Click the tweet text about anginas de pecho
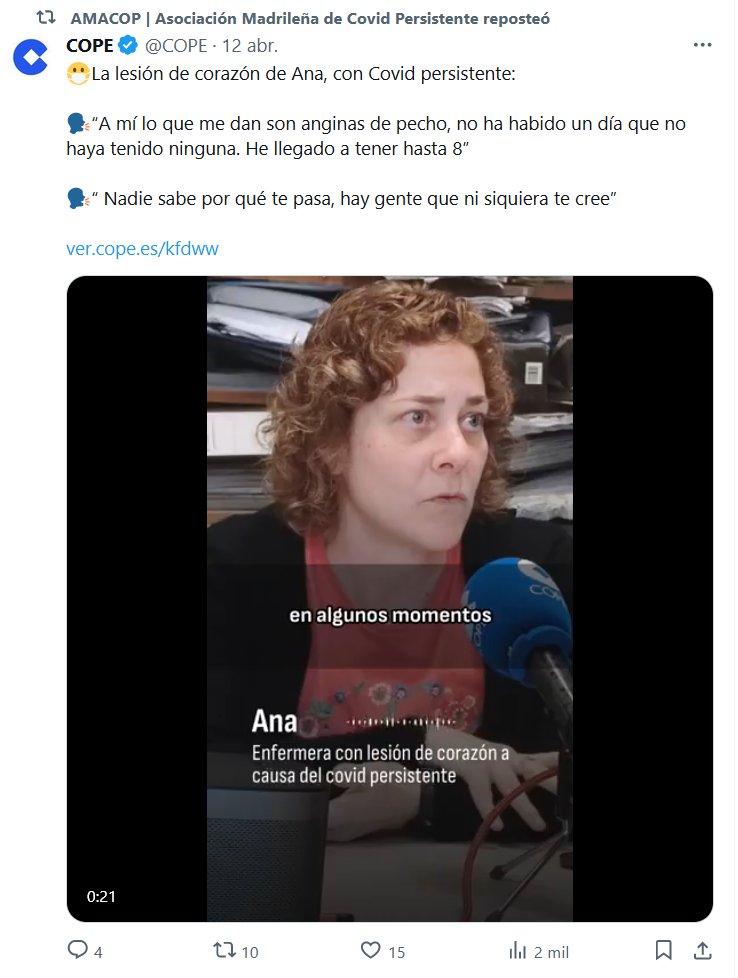 pos(376,136)
